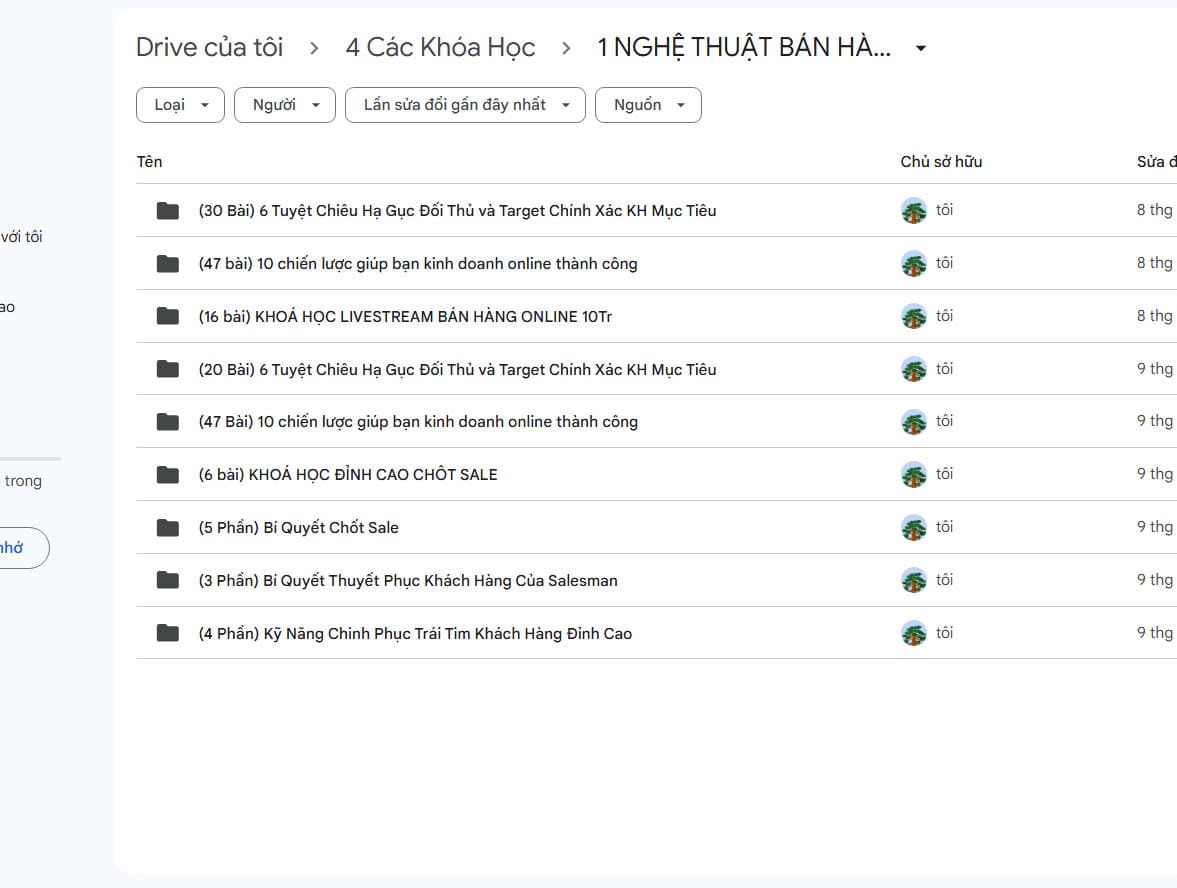Open the Người filter dropdown

click(284, 105)
